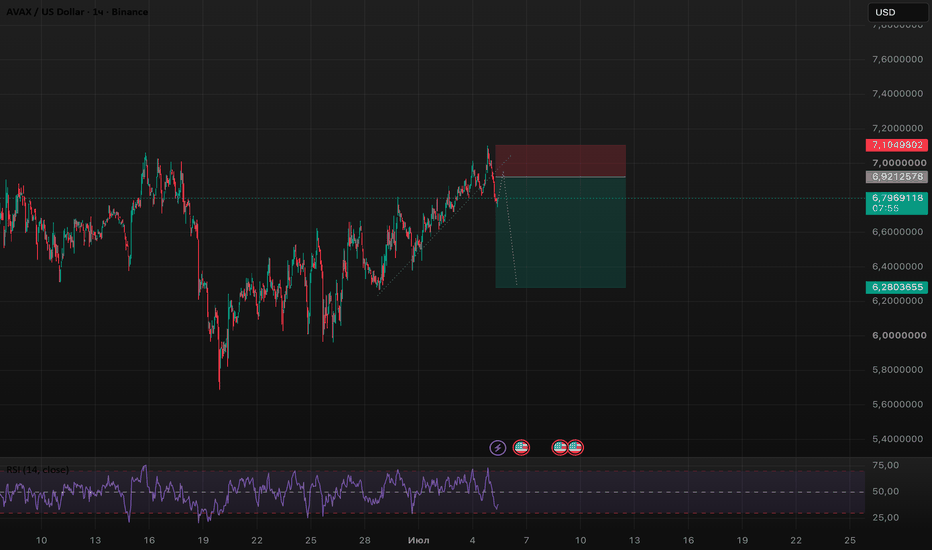The width and height of the screenshot is (932, 550).
Task: Open the purple lightning event icon
Action: [x=498, y=447]
